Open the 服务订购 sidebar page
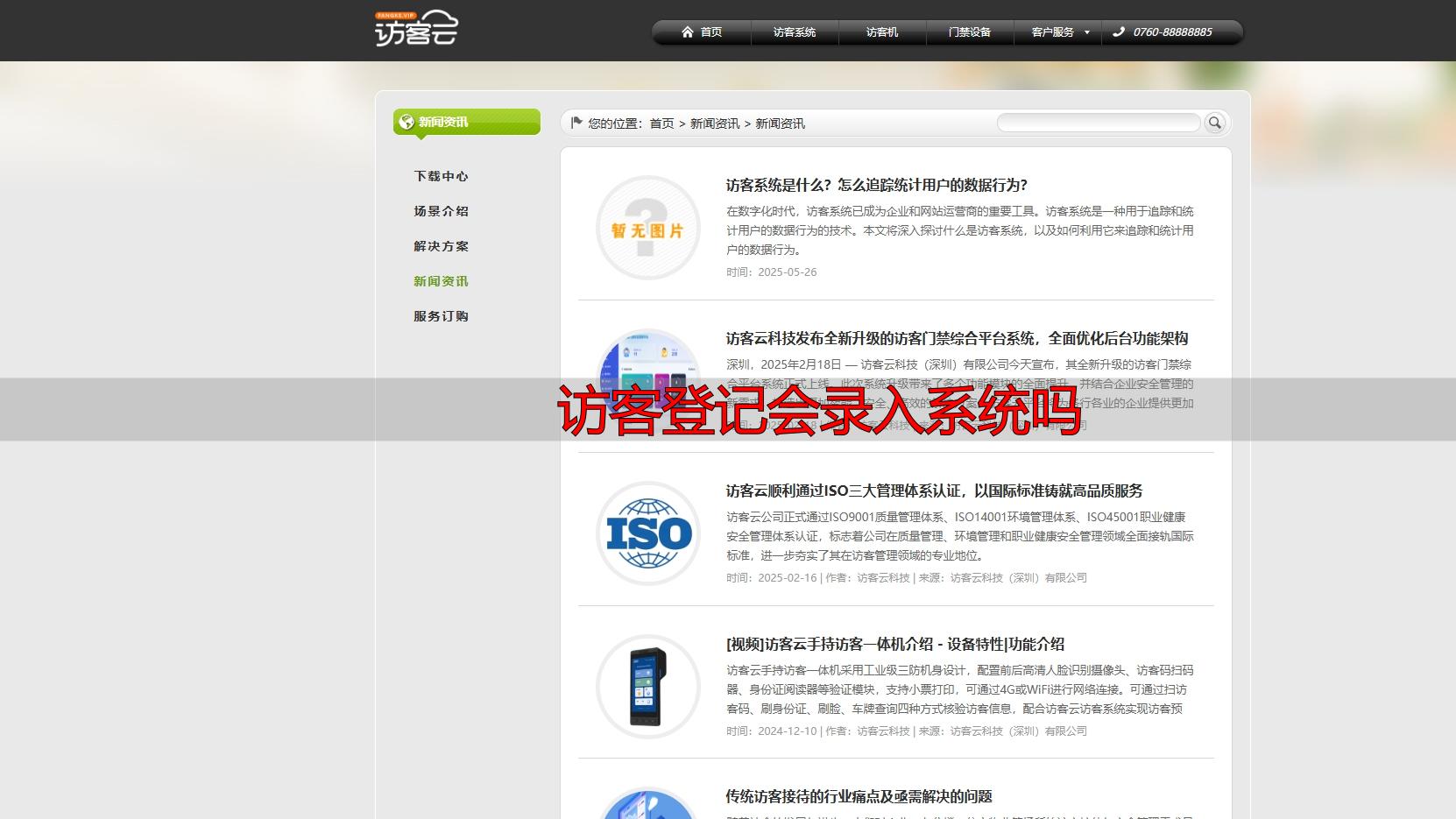This screenshot has height=819, width=1456. point(441,316)
